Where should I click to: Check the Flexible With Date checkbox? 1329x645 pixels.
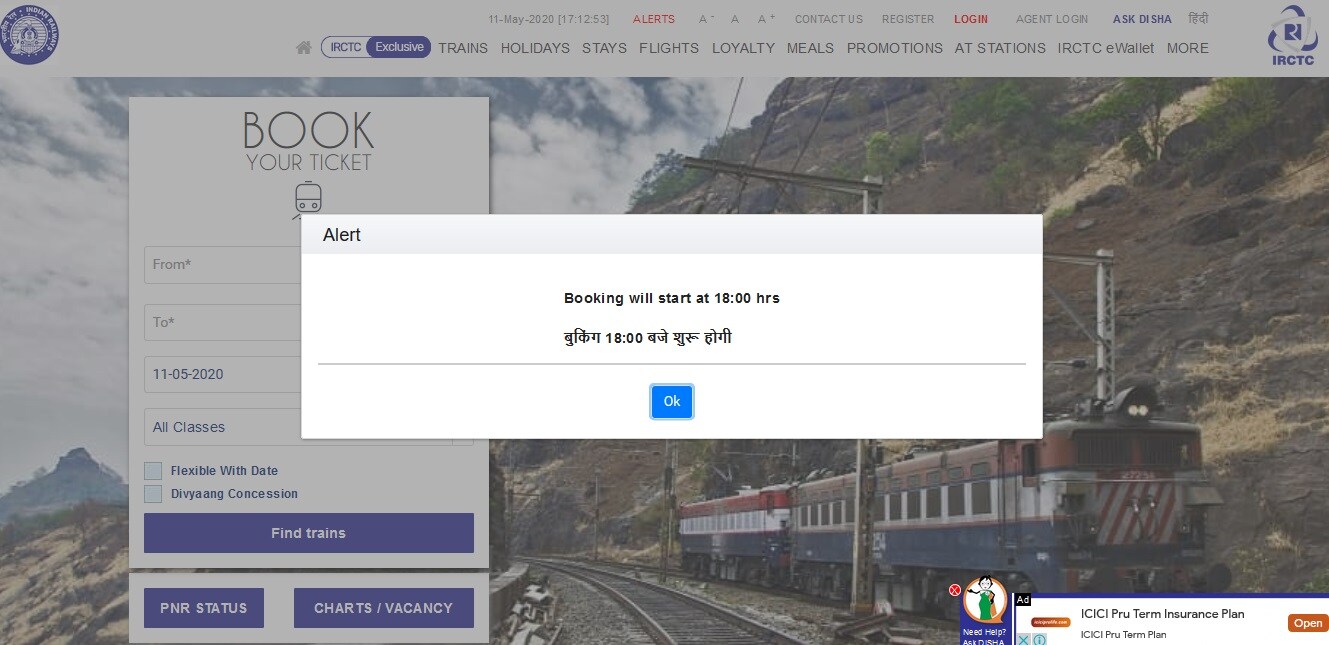pos(153,471)
